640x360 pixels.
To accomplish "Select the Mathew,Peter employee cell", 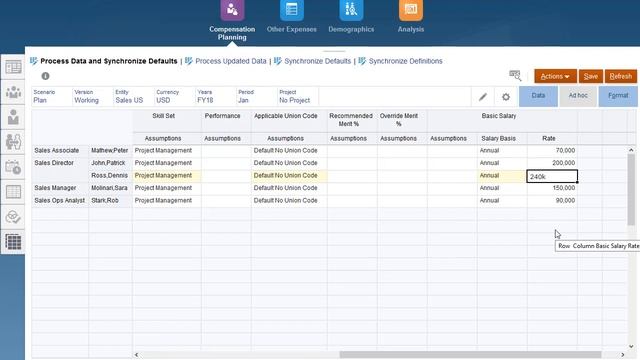I will click(110, 151).
